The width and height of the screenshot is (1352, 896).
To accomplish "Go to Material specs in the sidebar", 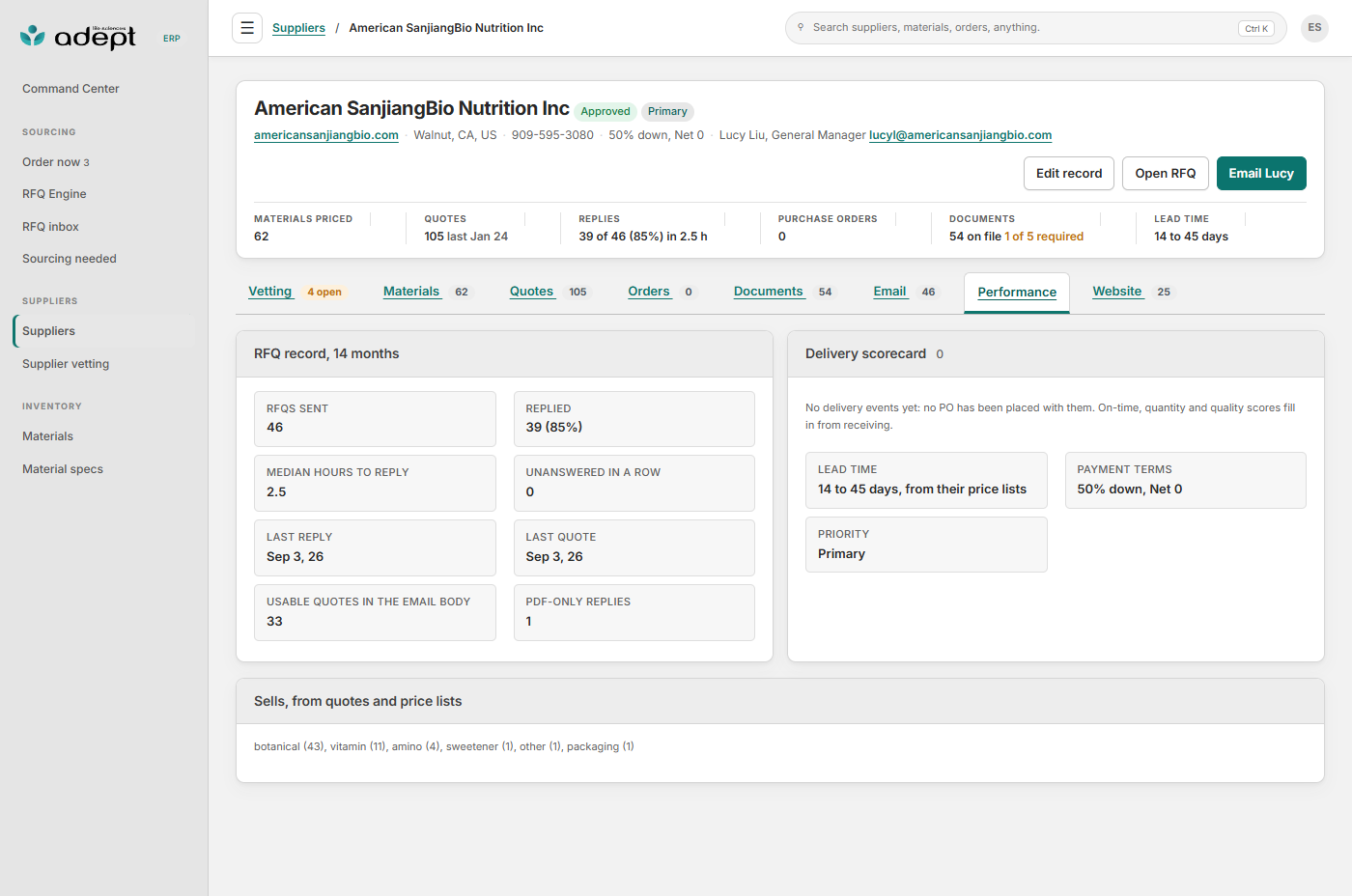I will [104, 469].
